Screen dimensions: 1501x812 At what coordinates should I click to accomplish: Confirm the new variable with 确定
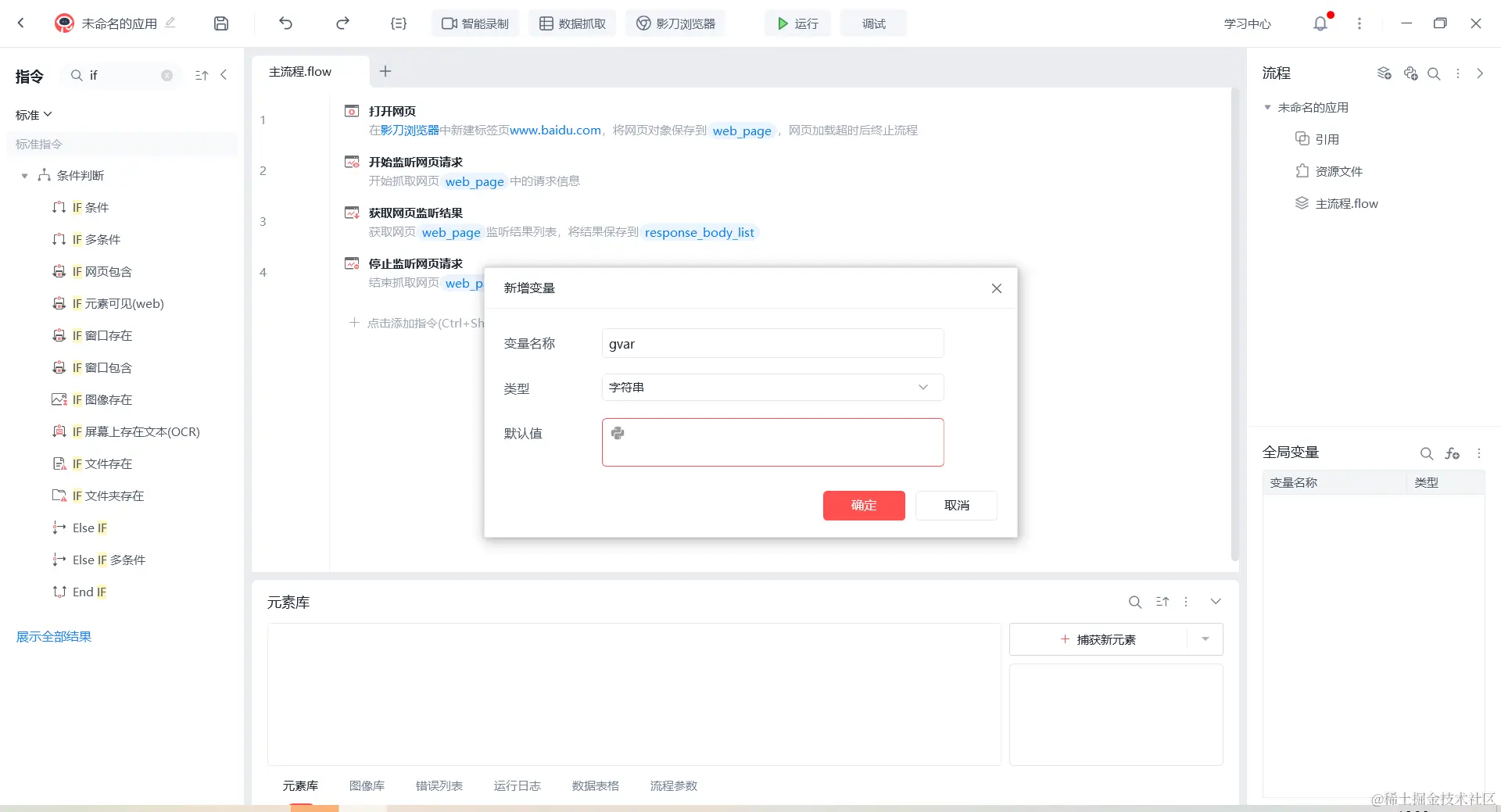tap(864, 506)
